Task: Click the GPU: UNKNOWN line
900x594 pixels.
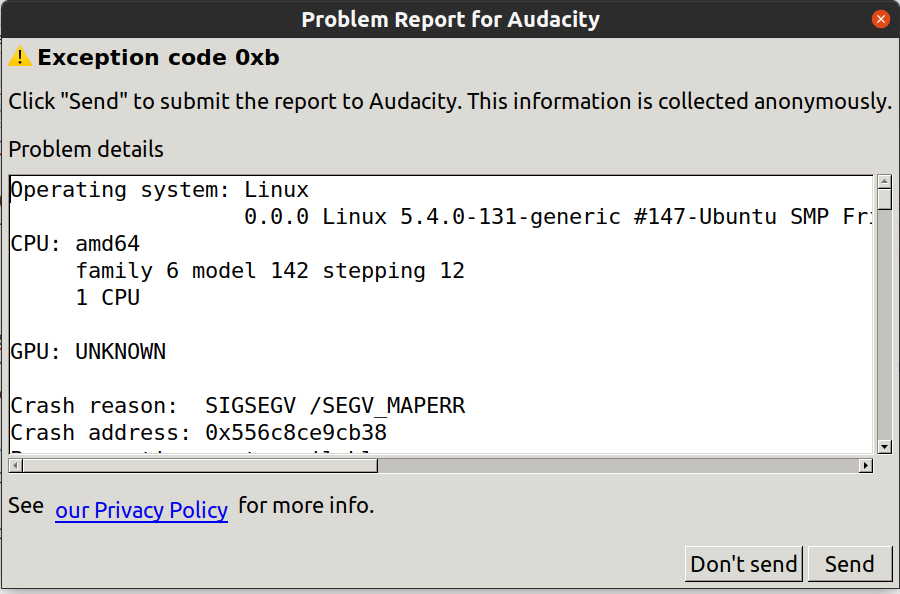Action: (88, 352)
